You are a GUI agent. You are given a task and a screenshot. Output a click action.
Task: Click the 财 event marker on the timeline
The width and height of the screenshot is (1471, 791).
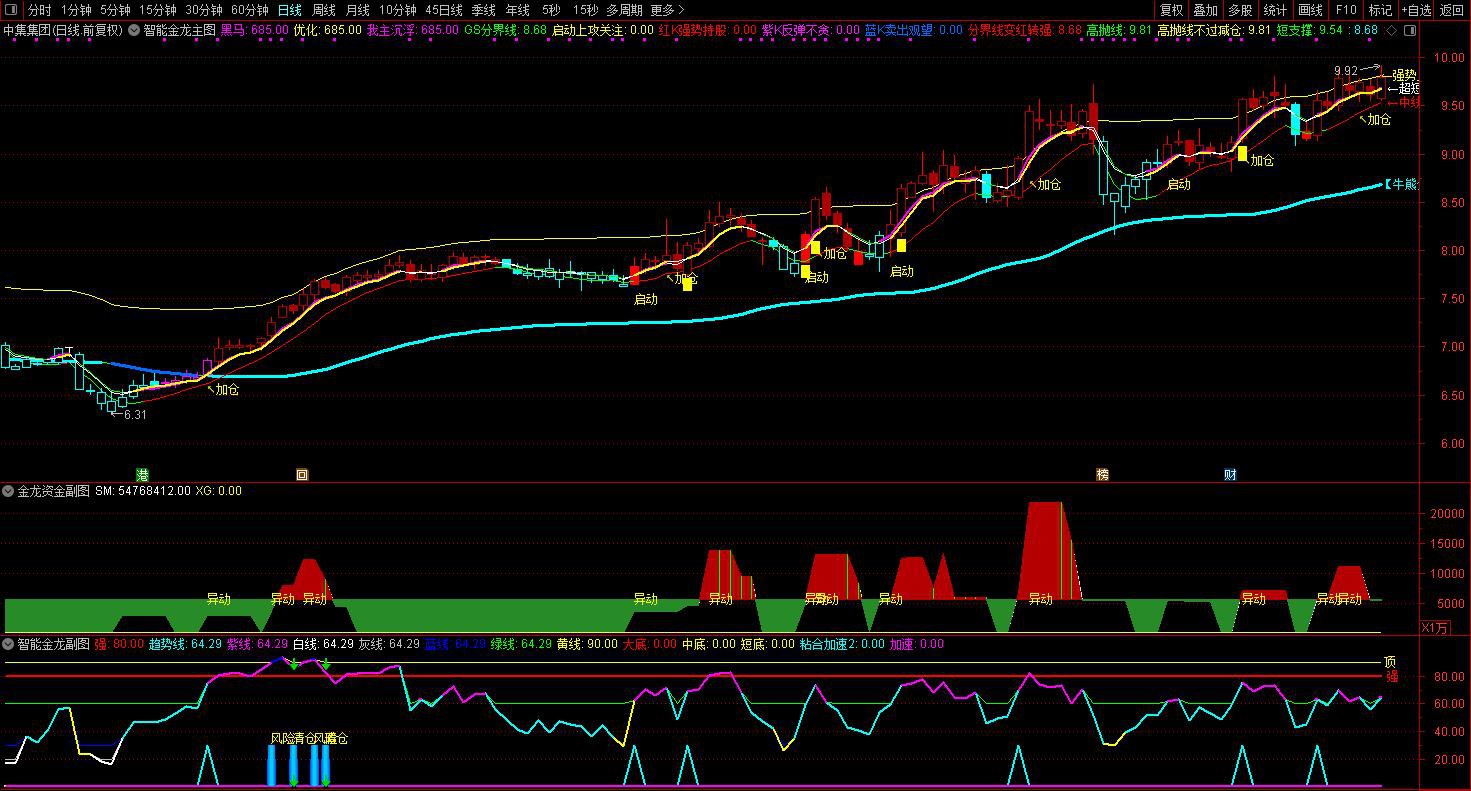point(1231,475)
